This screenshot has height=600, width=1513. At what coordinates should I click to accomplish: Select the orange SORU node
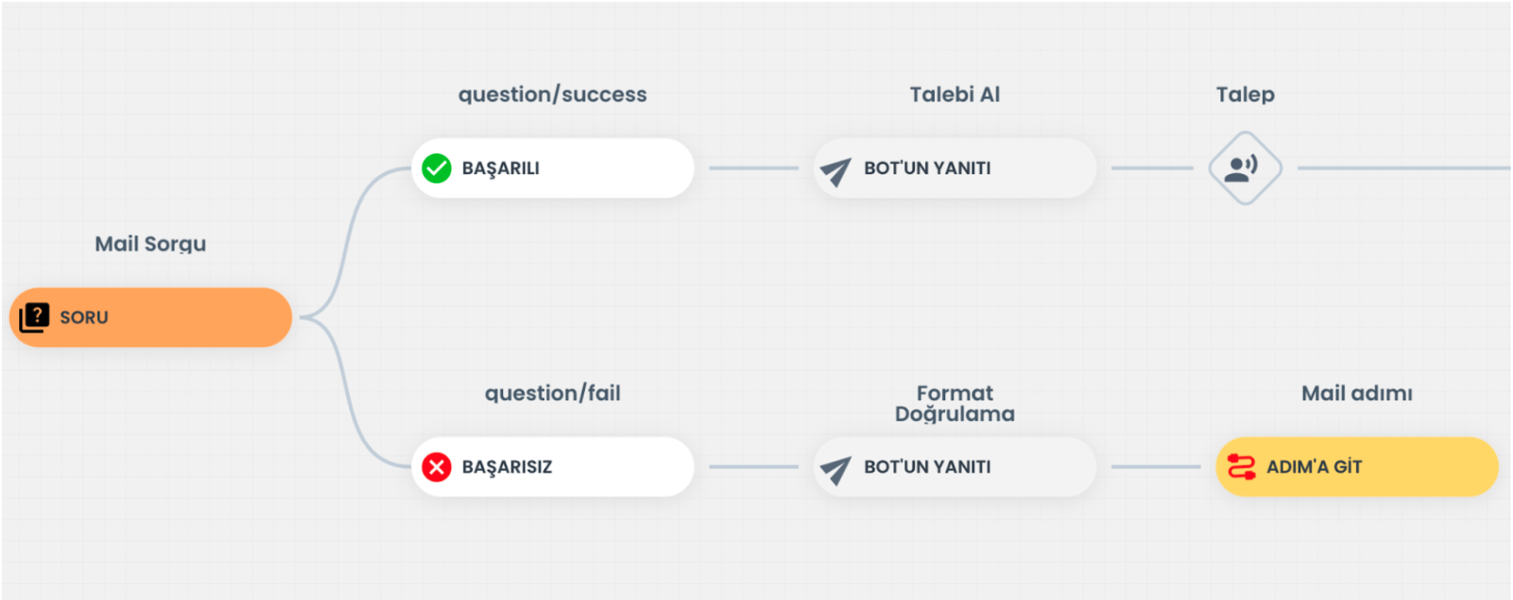pos(151,318)
